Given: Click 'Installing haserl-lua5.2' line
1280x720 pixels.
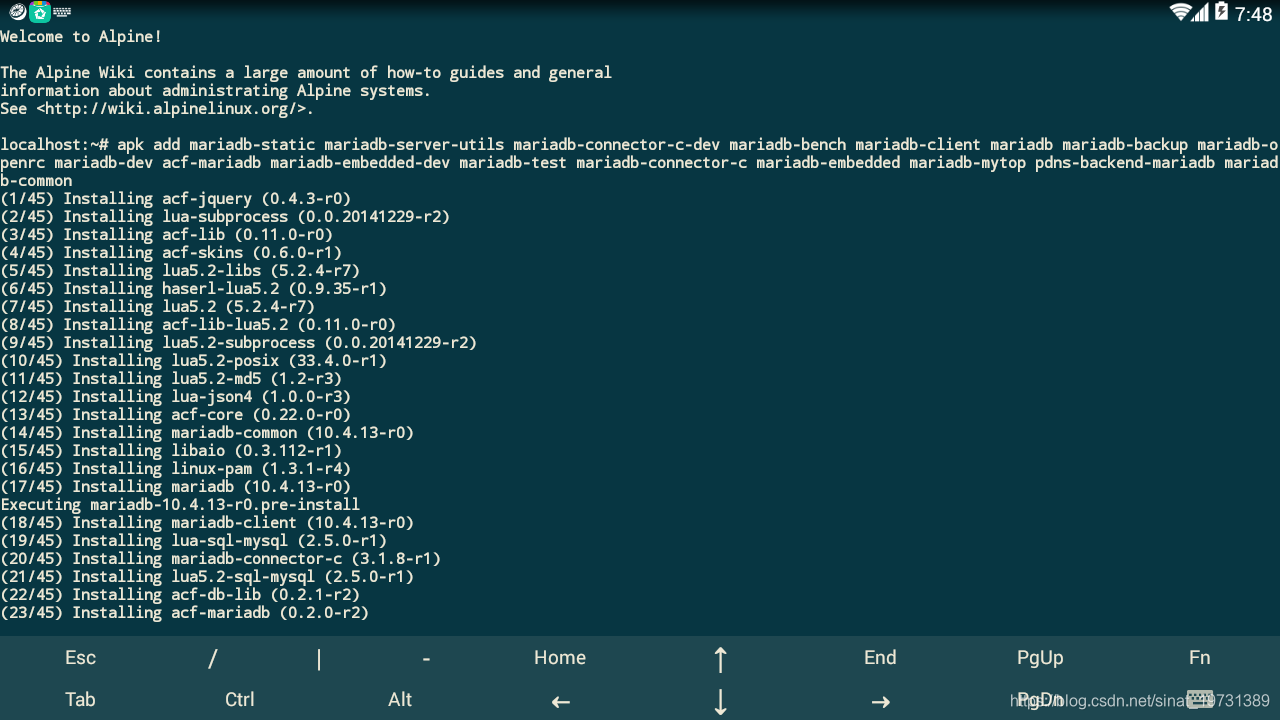Looking at the screenshot, I should tap(194, 288).
